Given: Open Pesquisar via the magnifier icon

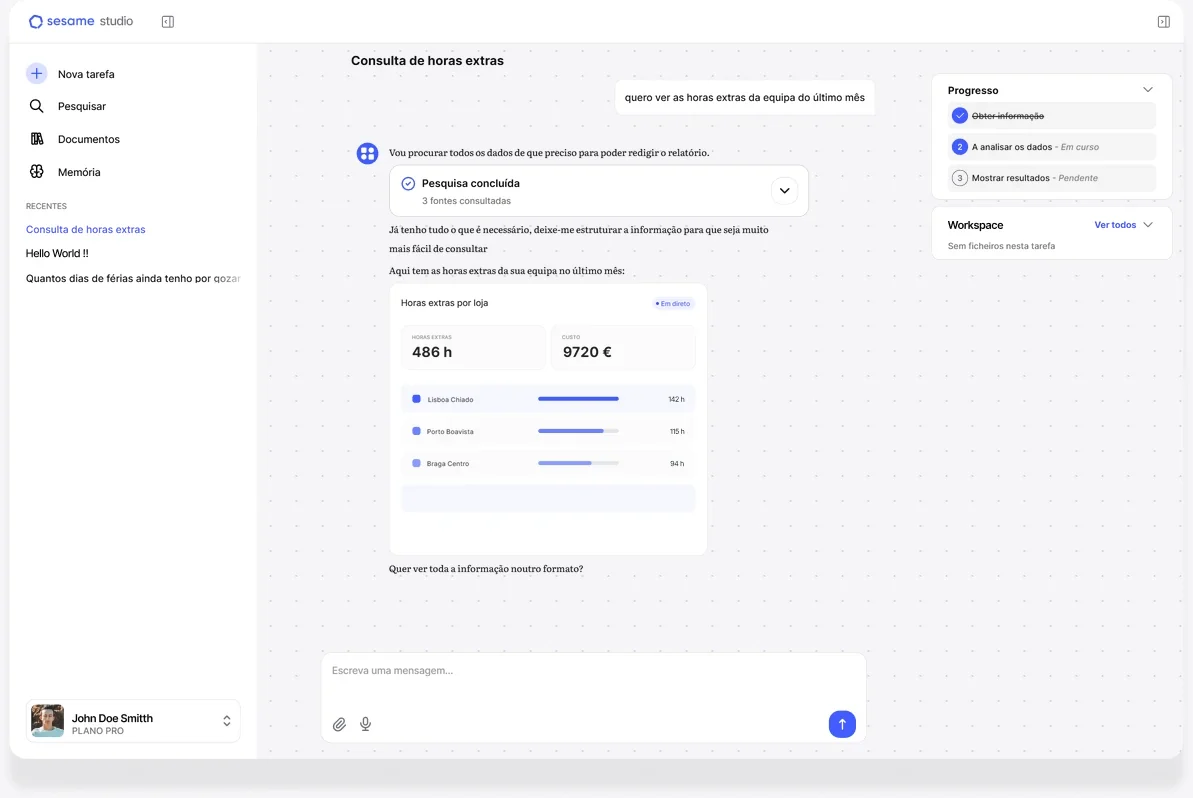Looking at the screenshot, I should [x=37, y=106].
